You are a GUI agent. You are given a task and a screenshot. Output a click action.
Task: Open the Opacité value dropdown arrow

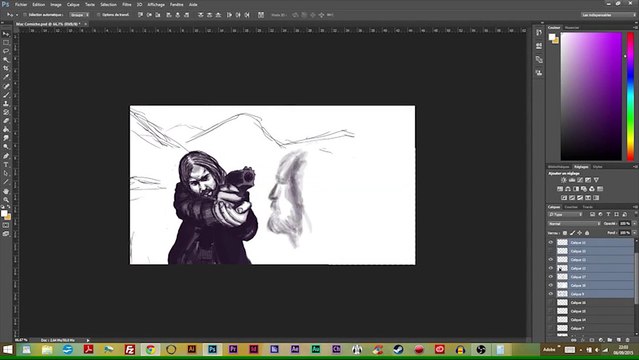click(634, 223)
